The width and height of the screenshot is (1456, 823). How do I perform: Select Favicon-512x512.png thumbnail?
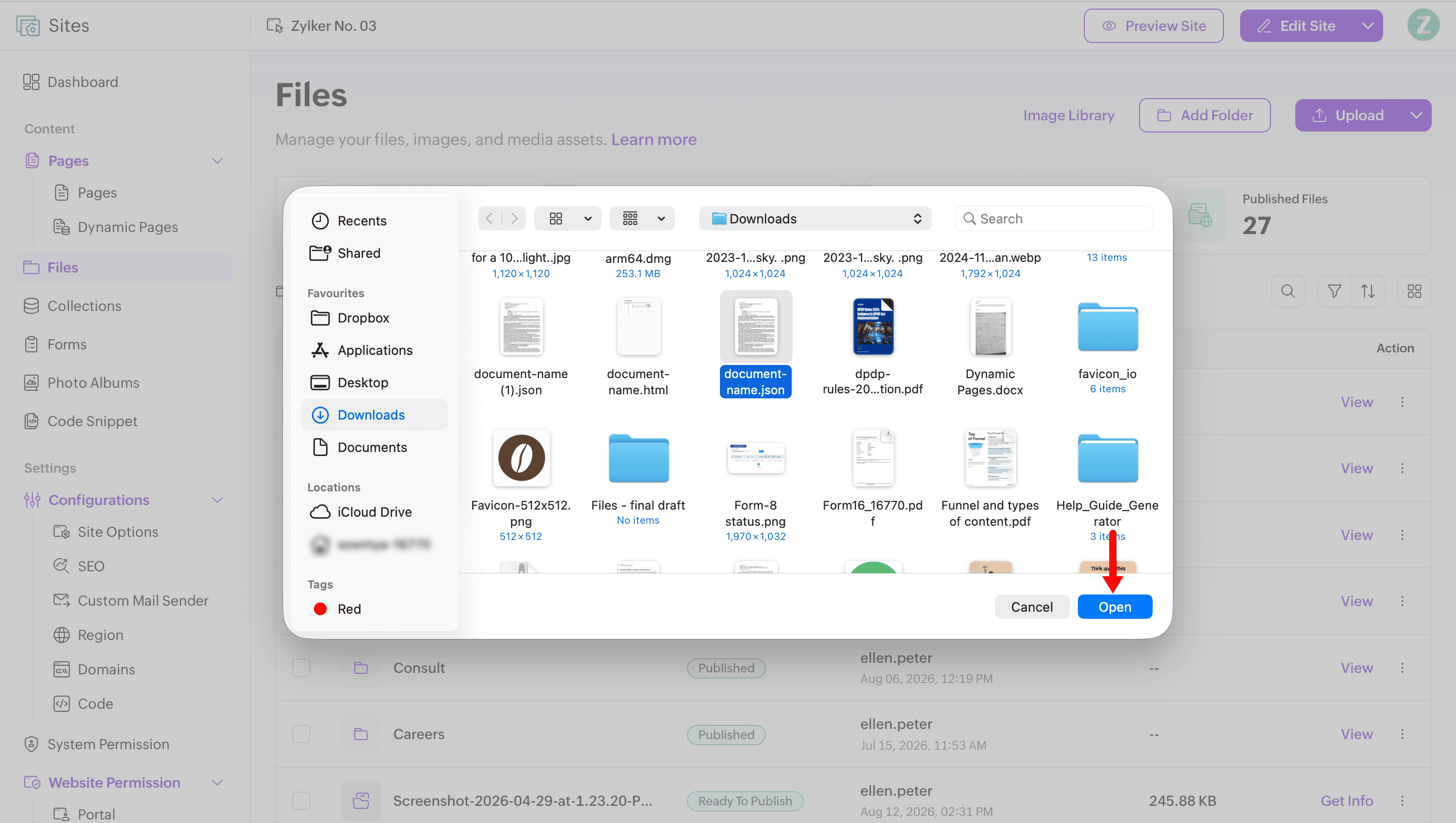[521, 458]
